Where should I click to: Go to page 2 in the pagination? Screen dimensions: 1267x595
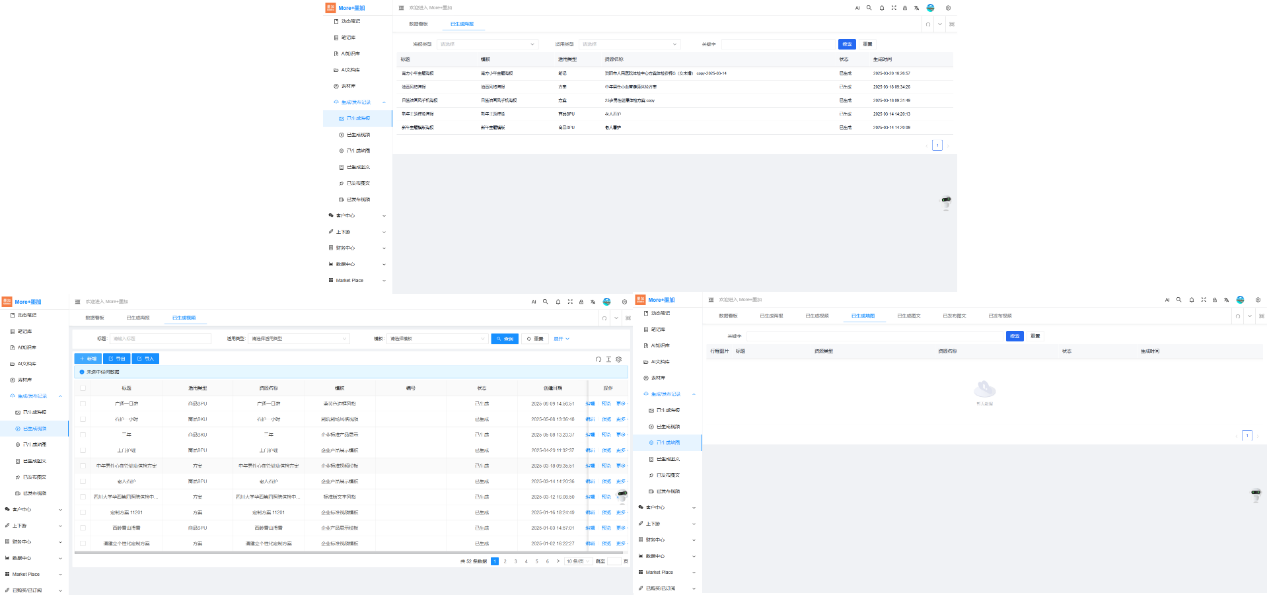(x=505, y=561)
